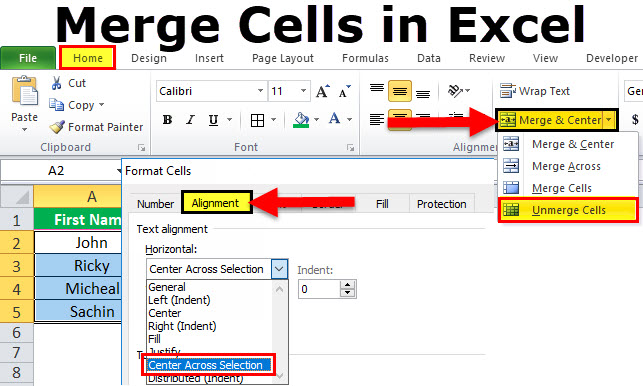Open the Alignment tab in Format Cells

coord(216,203)
